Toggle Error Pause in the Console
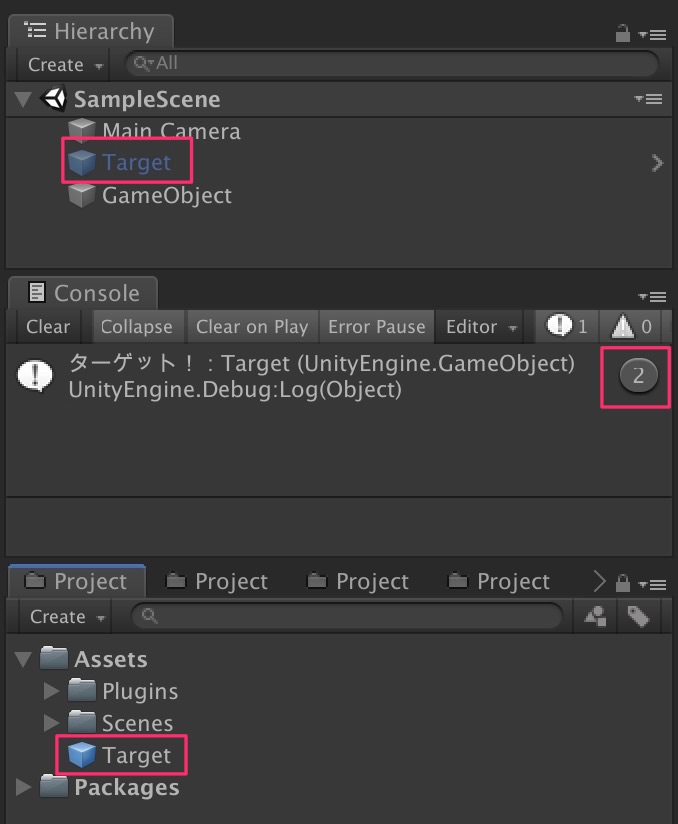678x824 pixels. click(377, 327)
